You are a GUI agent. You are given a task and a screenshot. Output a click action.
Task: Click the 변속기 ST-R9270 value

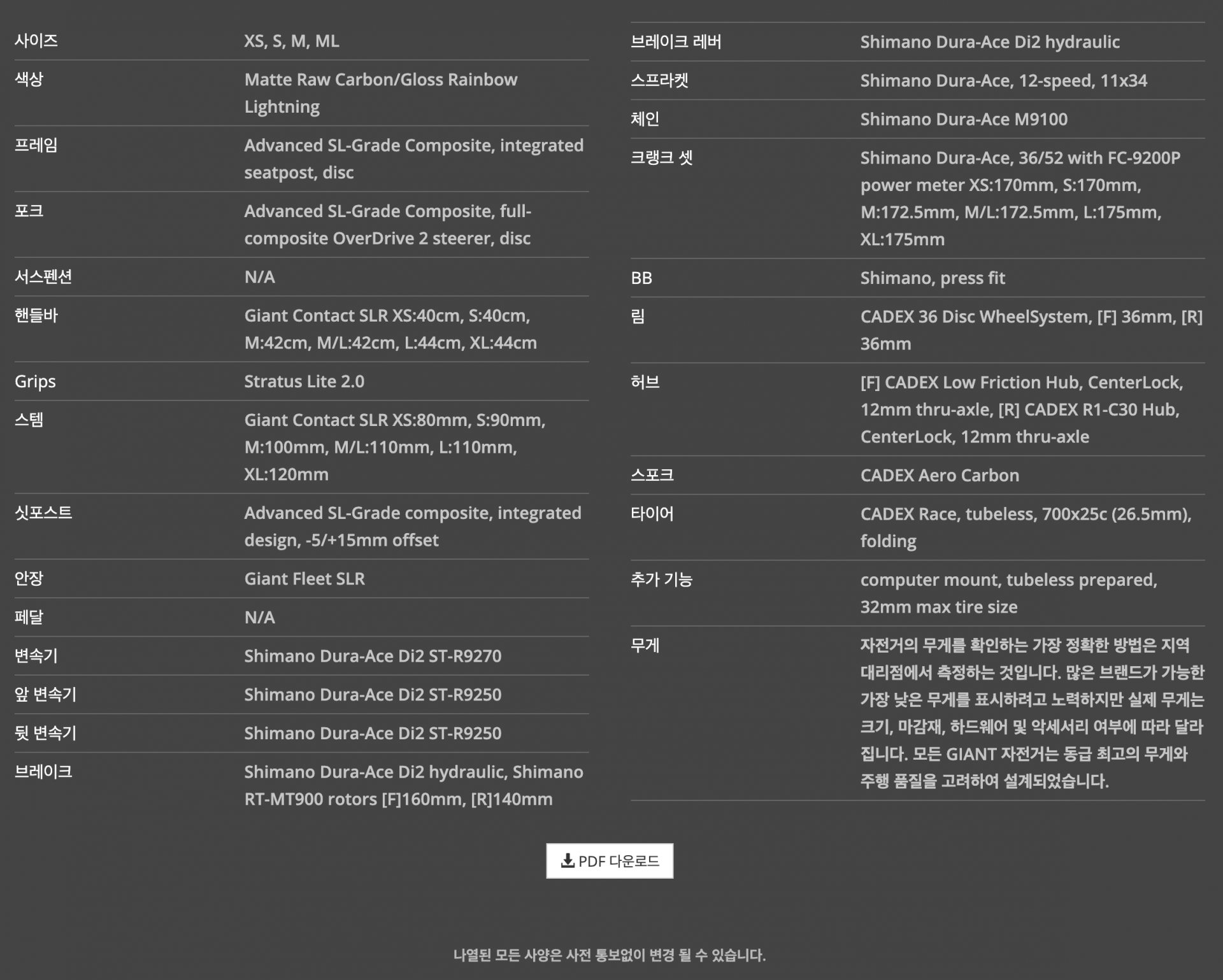[x=373, y=656]
